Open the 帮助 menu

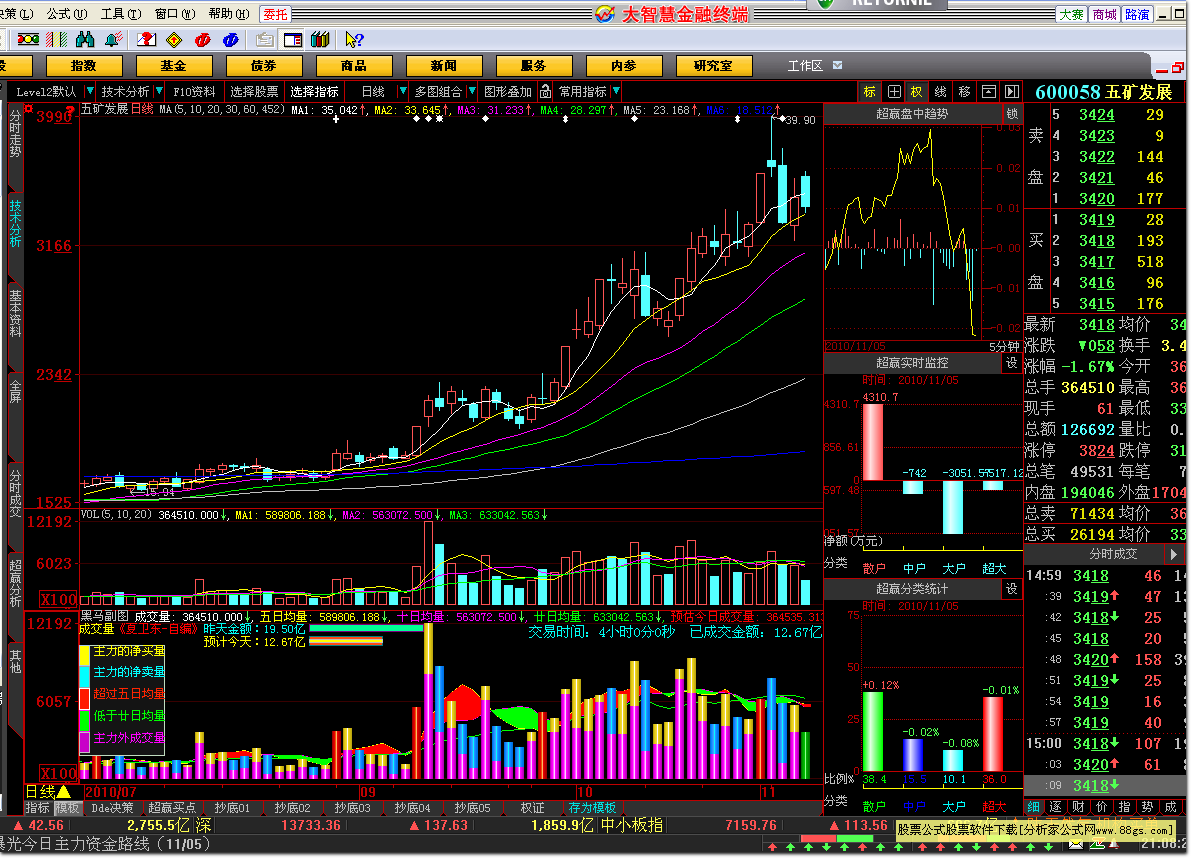pyautogui.click(x=229, y=14)
